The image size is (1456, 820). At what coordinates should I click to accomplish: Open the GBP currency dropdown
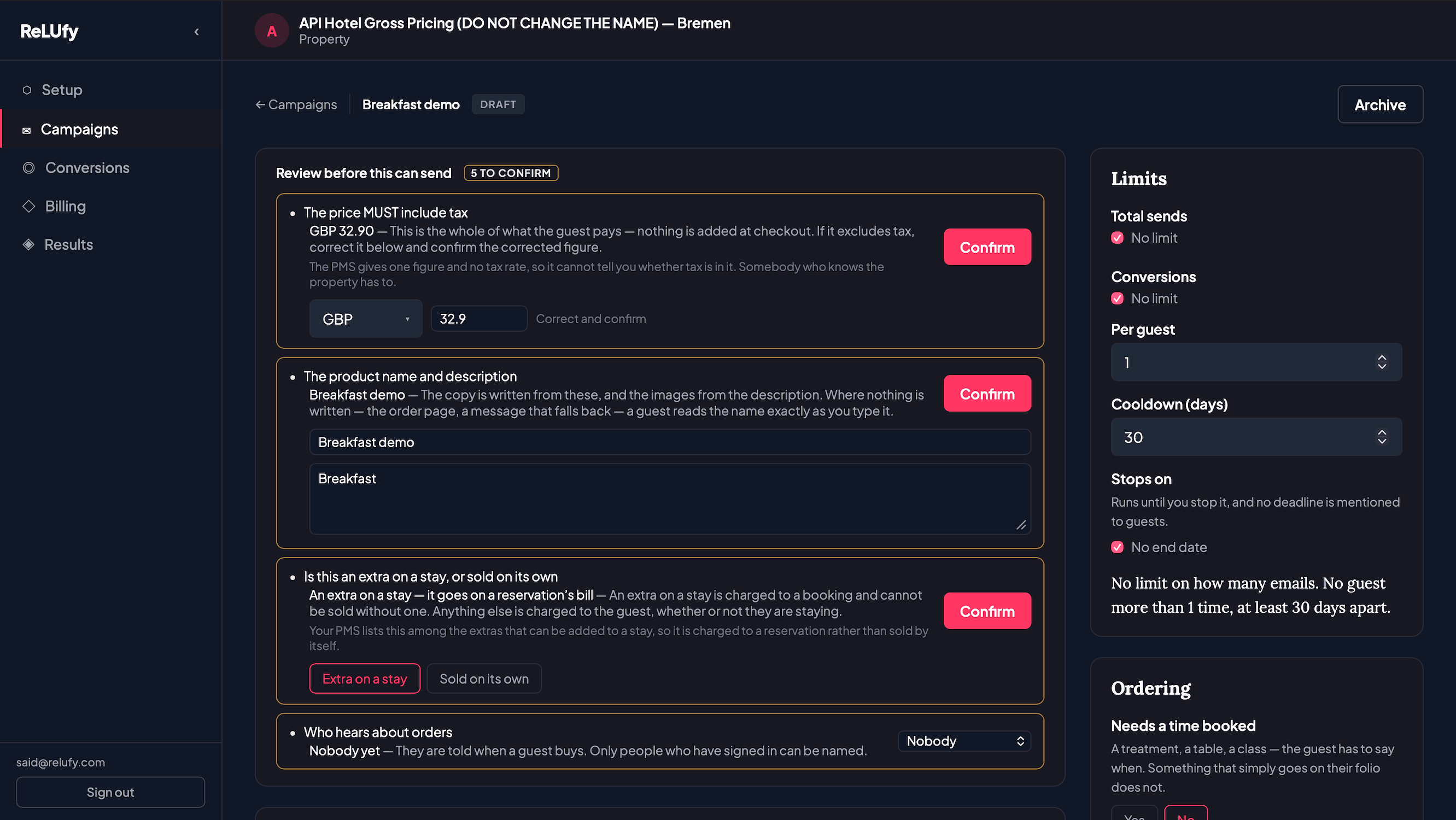[366, 319]
